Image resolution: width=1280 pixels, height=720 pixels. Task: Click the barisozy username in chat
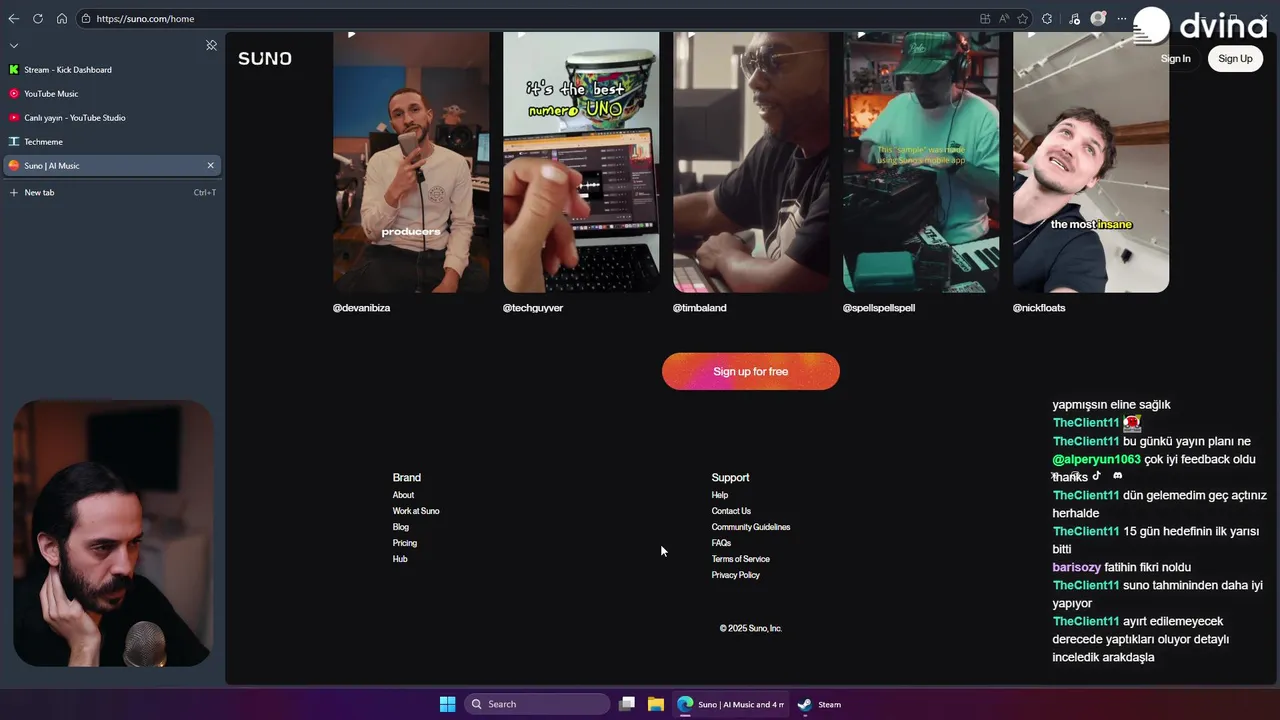click(1076, 567)
